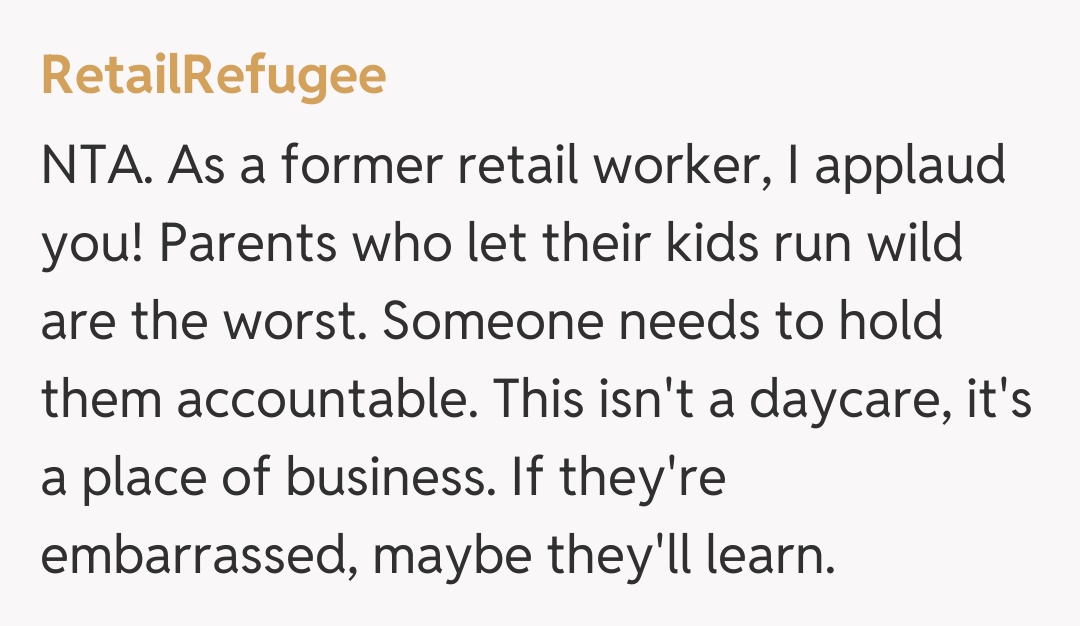Open the RetailRefugee user profile
1080x626 pixels.
click(x=213, y=77)
